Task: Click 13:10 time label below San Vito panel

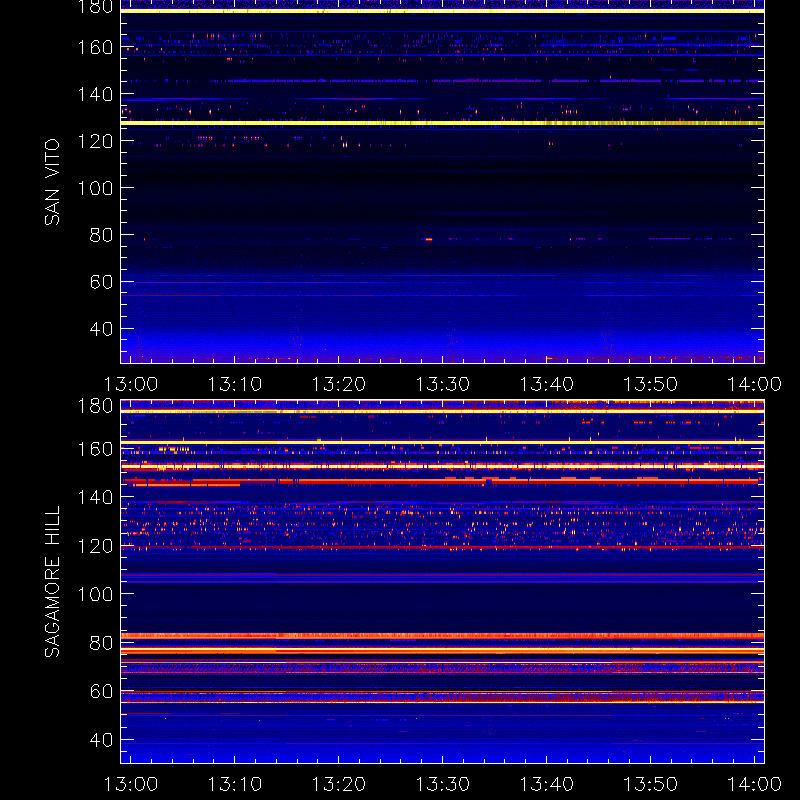Action: pos(235,384)
